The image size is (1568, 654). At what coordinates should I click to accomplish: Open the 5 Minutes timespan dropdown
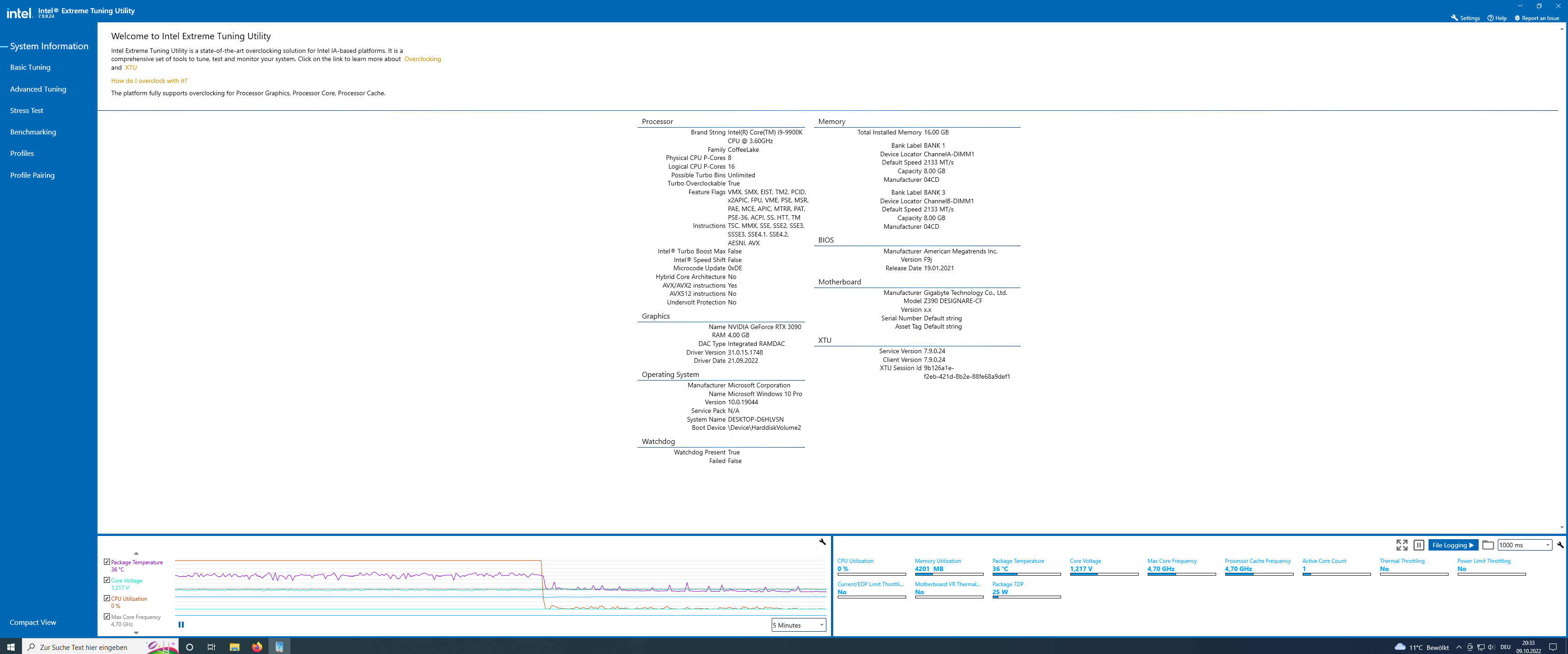pos(798,625)
